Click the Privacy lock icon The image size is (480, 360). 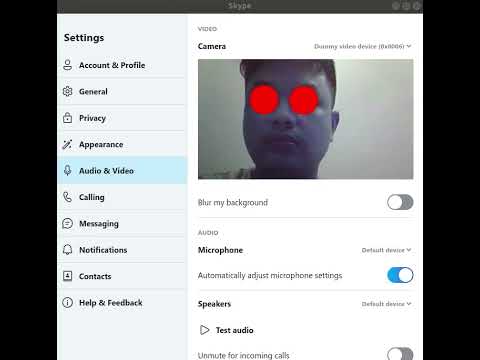coord(68,118)
